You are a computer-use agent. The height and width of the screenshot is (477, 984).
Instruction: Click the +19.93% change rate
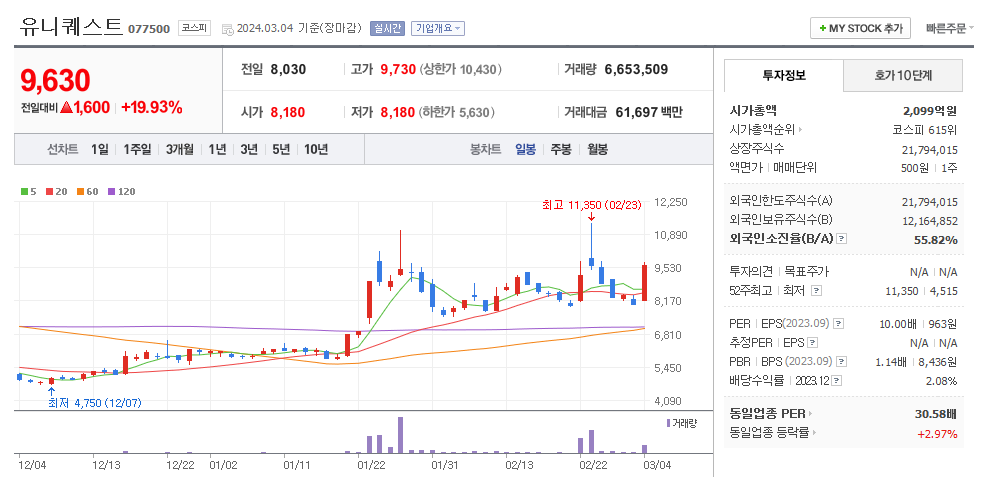click(151, 107)
